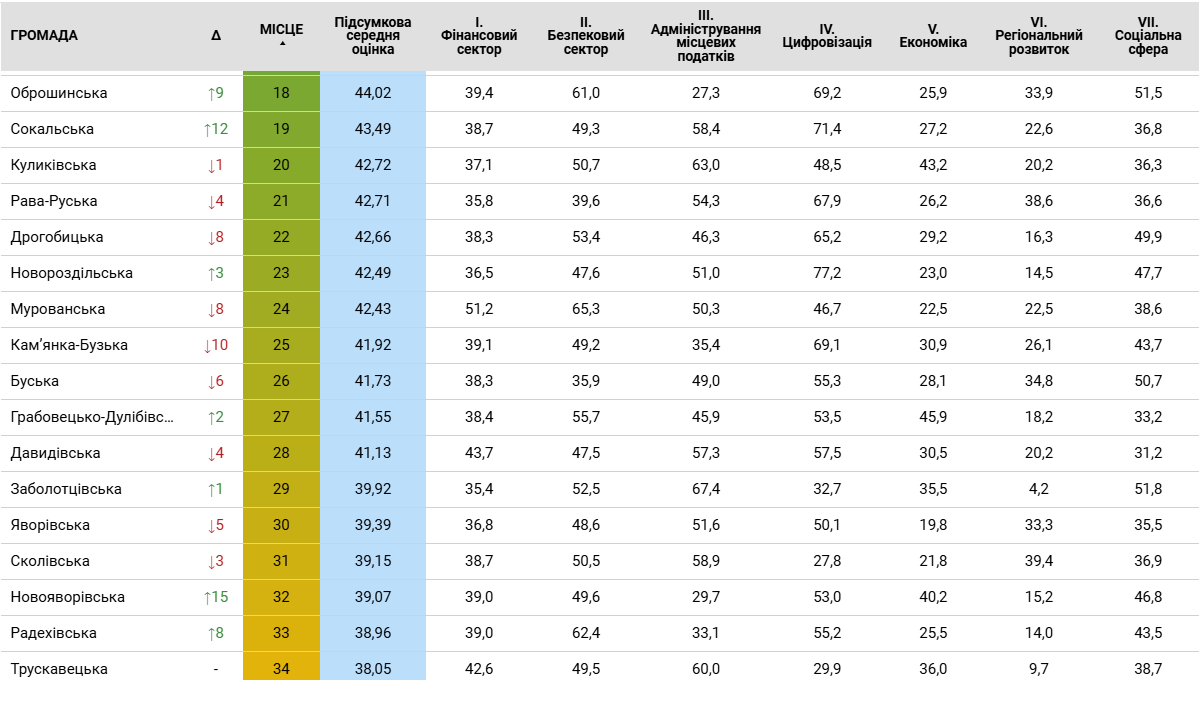Click the down-arrow 3 indicator for Сколівська

[216, 561]
